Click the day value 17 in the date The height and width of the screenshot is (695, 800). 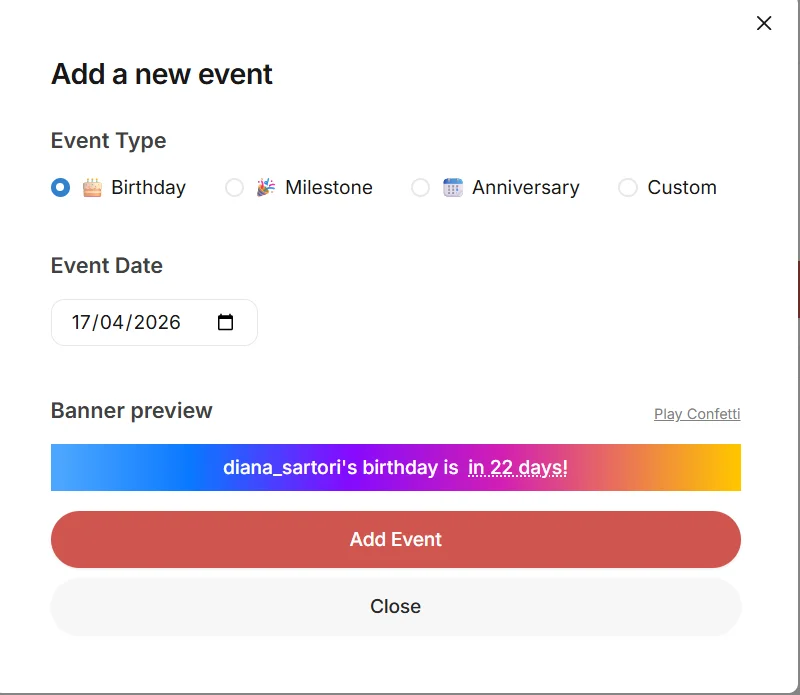tap(82, 322)
